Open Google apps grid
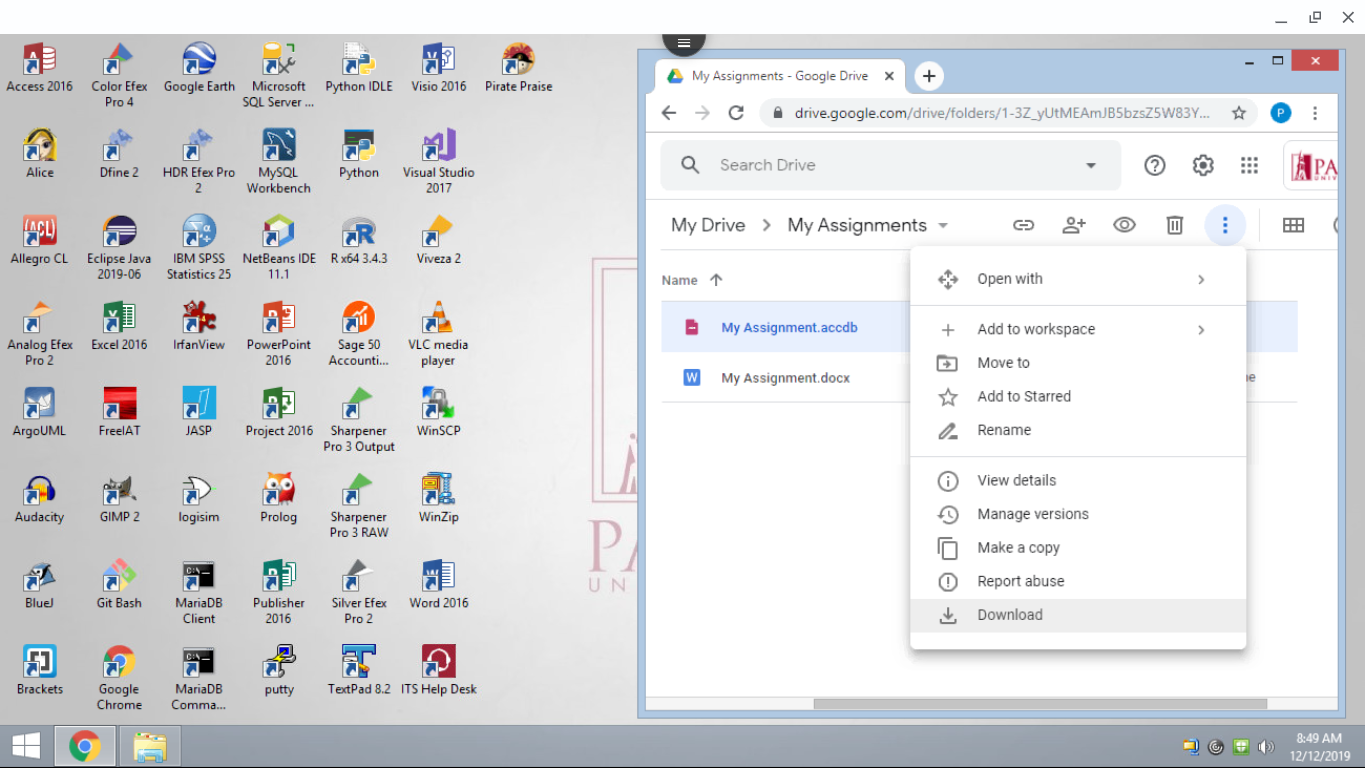The width and height of the screenshot is (1365, 768). click(x=1249, y=165)
